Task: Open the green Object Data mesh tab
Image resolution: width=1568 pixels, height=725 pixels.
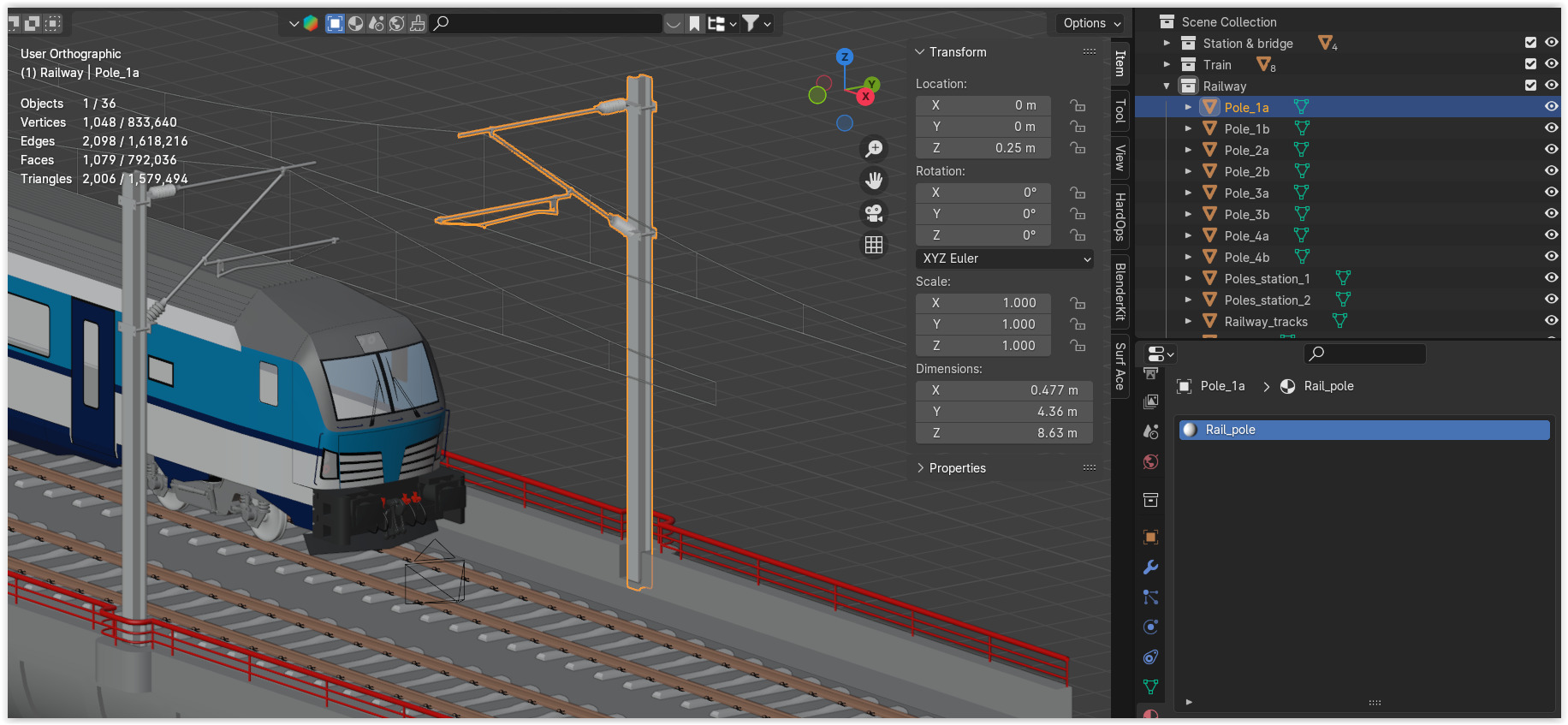Action: [1151, 686]
